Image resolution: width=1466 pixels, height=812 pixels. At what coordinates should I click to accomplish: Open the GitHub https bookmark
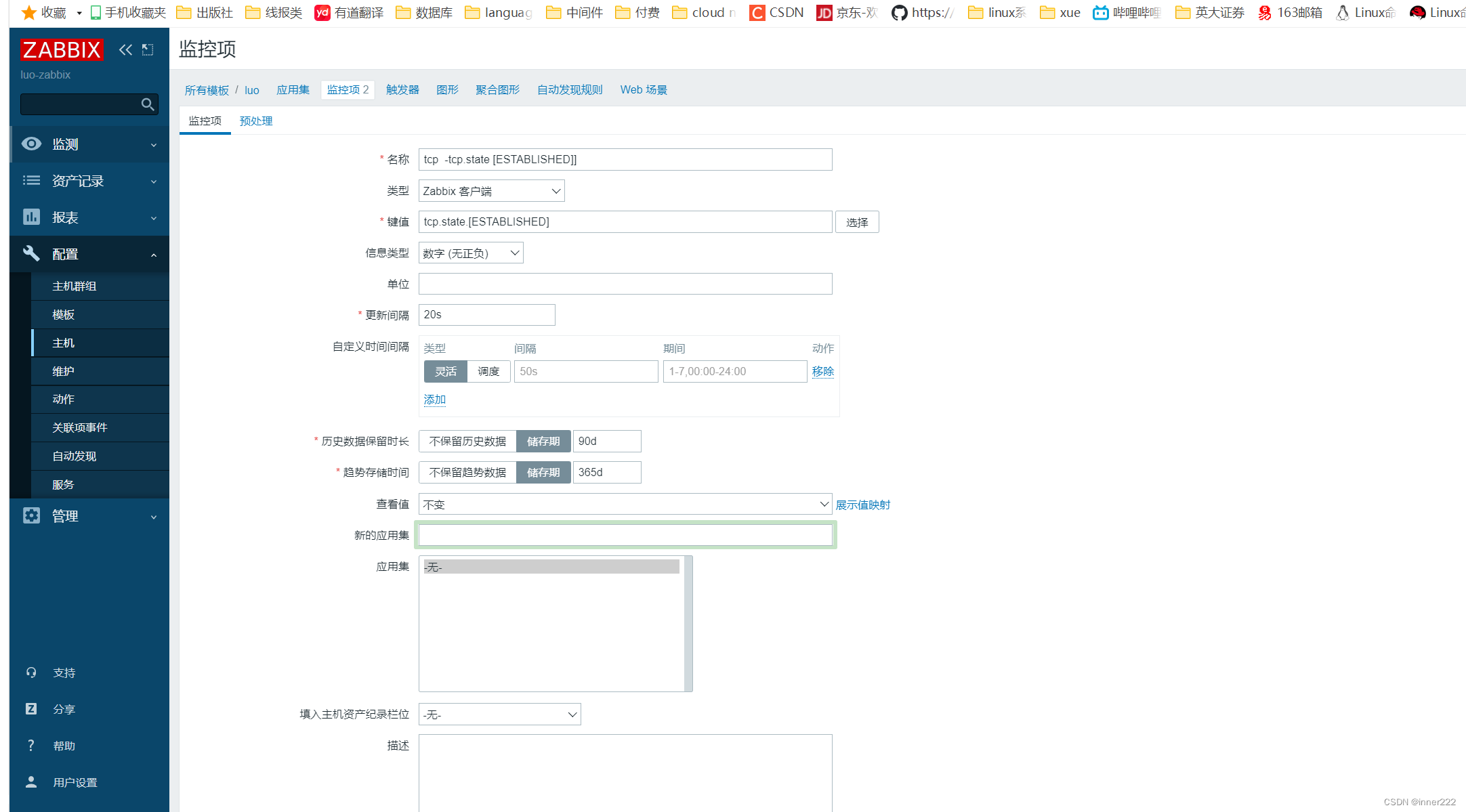(x=923, y=12)
